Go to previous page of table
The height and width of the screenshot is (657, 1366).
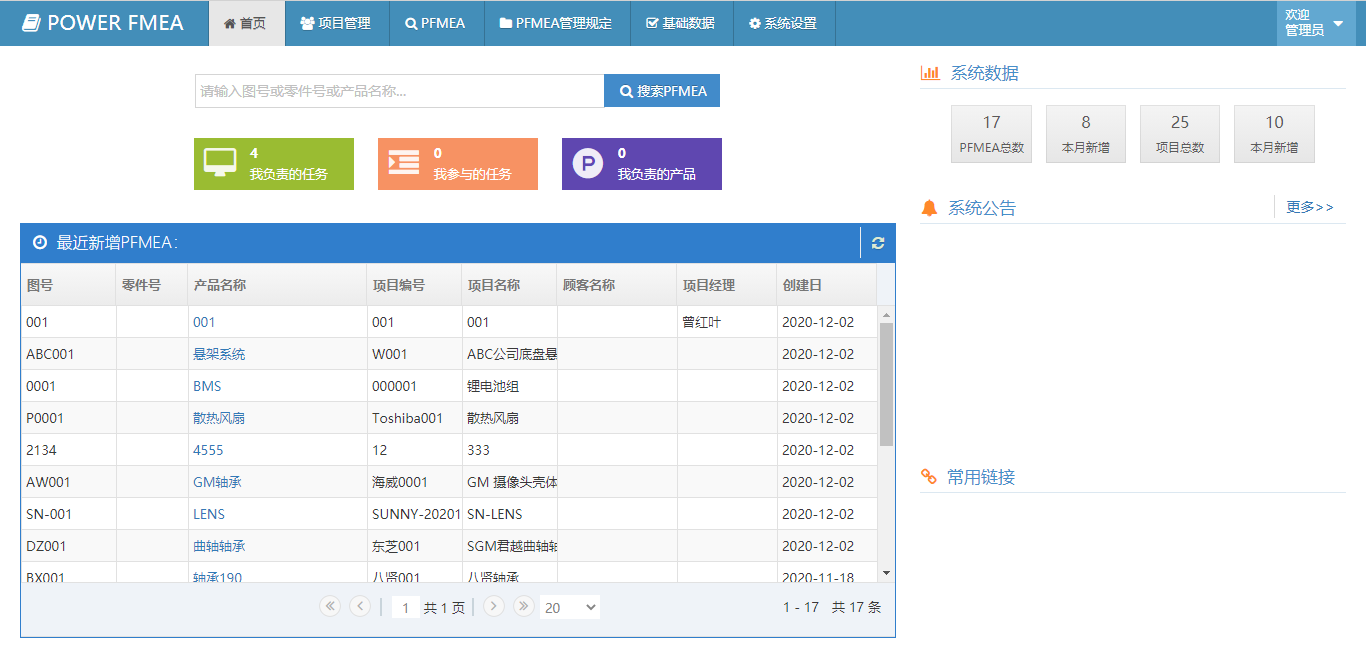pyautogui.click(x=360, y=606)
